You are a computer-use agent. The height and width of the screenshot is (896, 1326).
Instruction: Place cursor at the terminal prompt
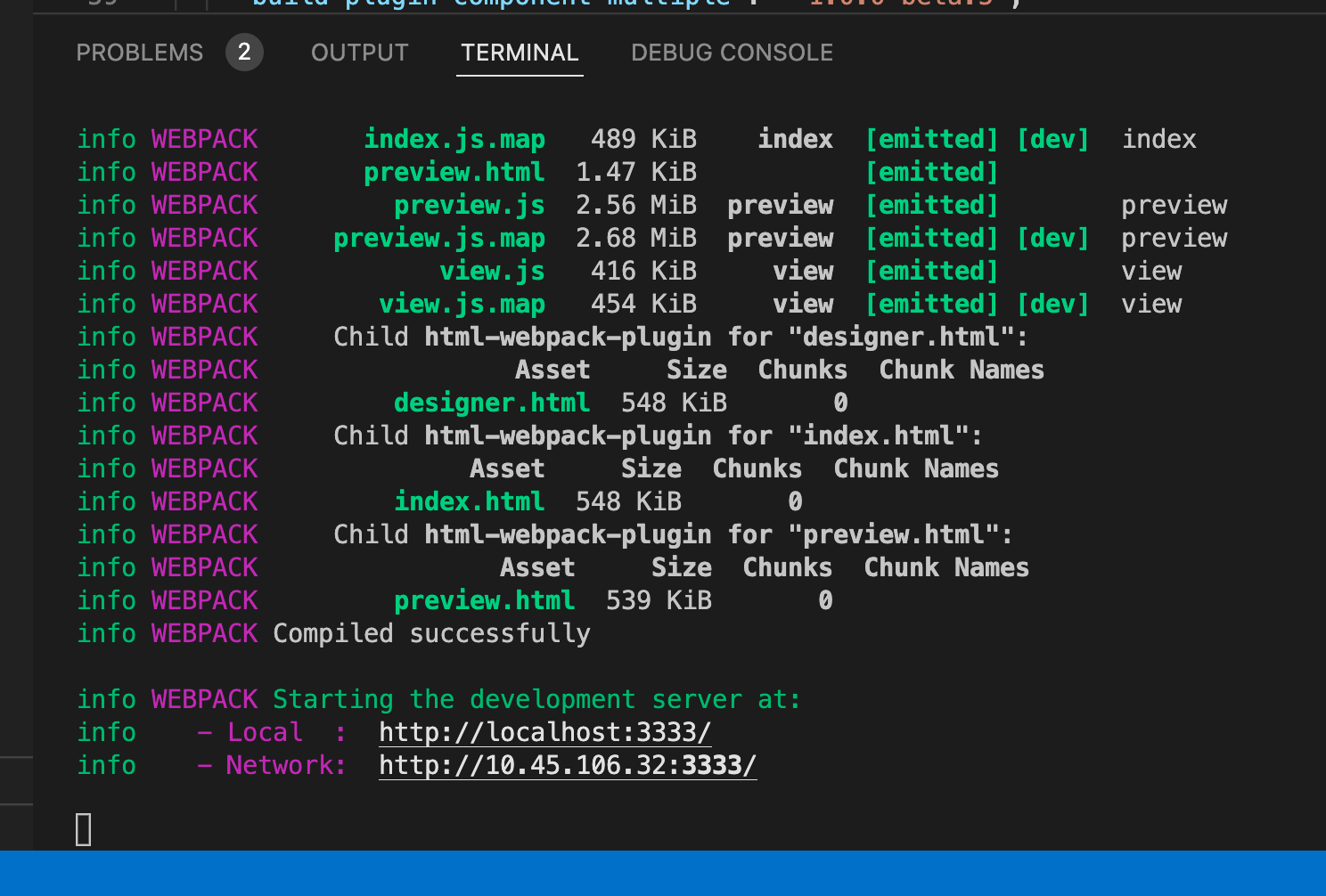click(x=84, y=828)
